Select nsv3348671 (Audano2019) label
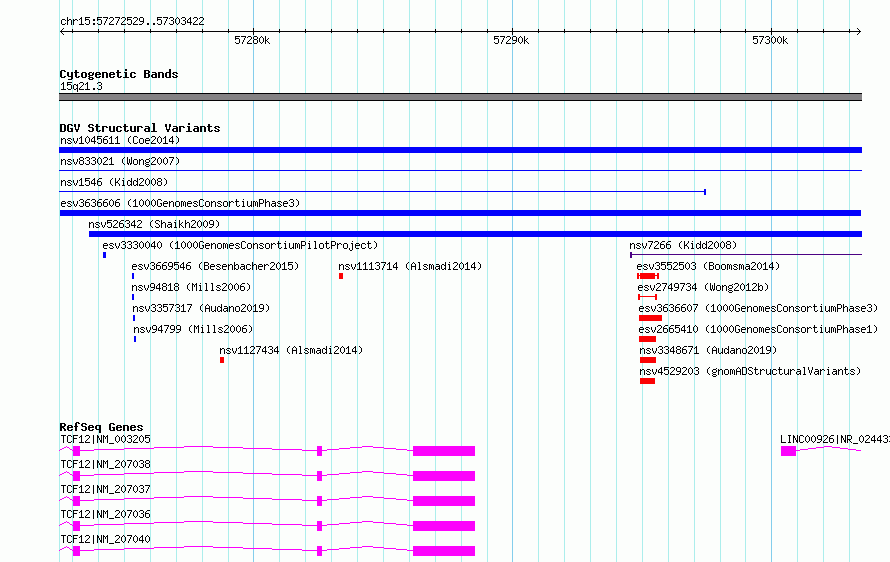This screenshot has width=890, height=562. [x=708, y=350]
